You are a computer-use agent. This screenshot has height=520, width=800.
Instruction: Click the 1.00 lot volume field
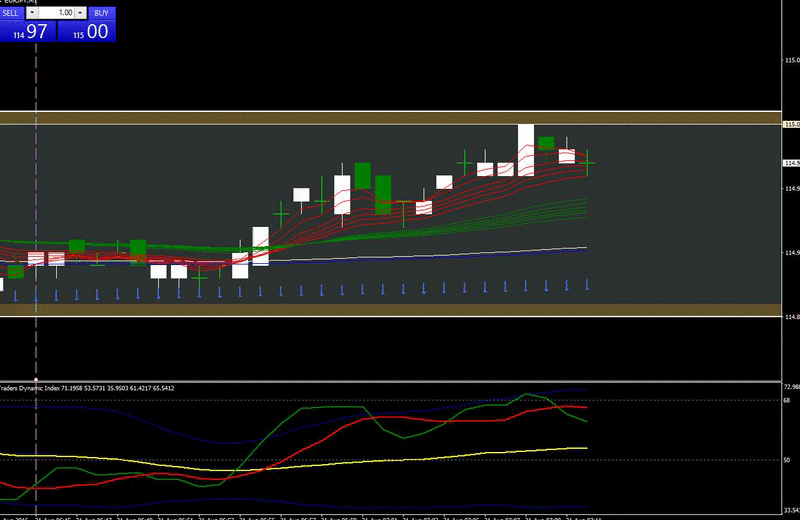click(56, 13)
